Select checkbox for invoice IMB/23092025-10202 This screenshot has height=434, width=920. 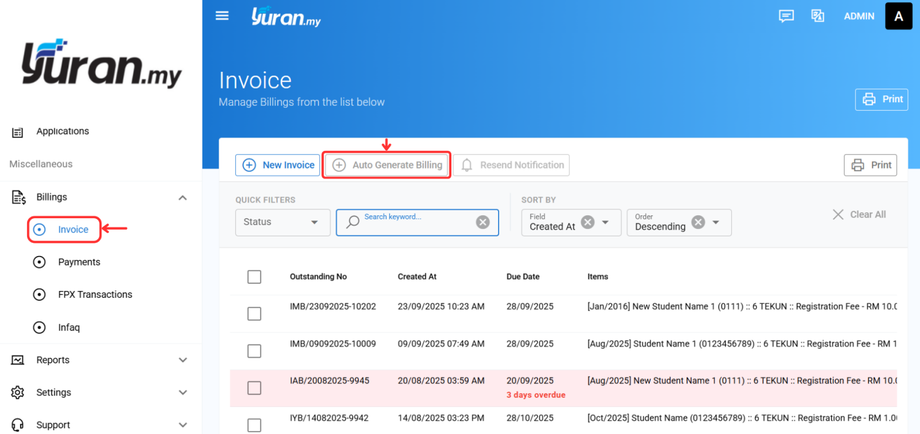(254, 314)
